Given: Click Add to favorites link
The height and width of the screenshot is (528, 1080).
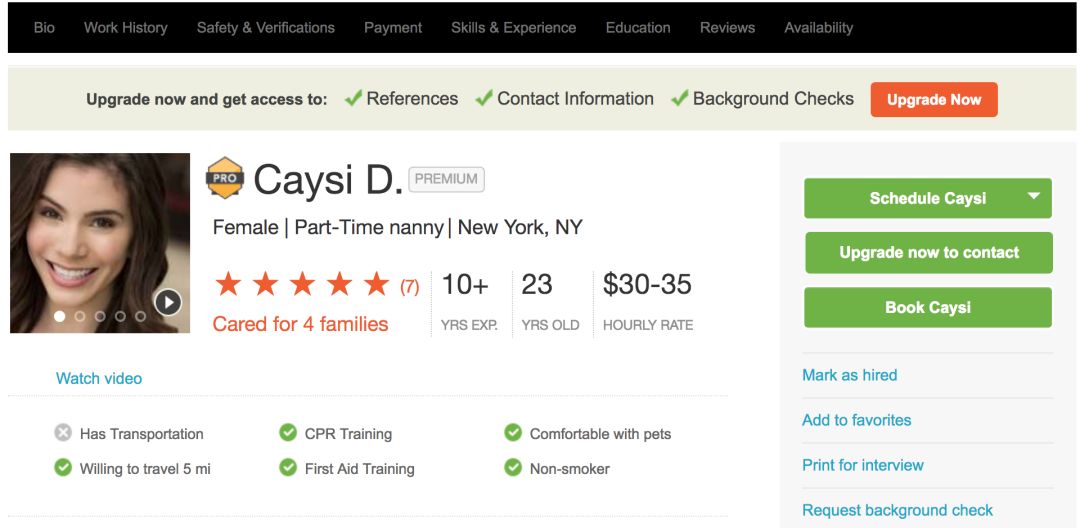Looking at the screenshot, I should point(856,420).
